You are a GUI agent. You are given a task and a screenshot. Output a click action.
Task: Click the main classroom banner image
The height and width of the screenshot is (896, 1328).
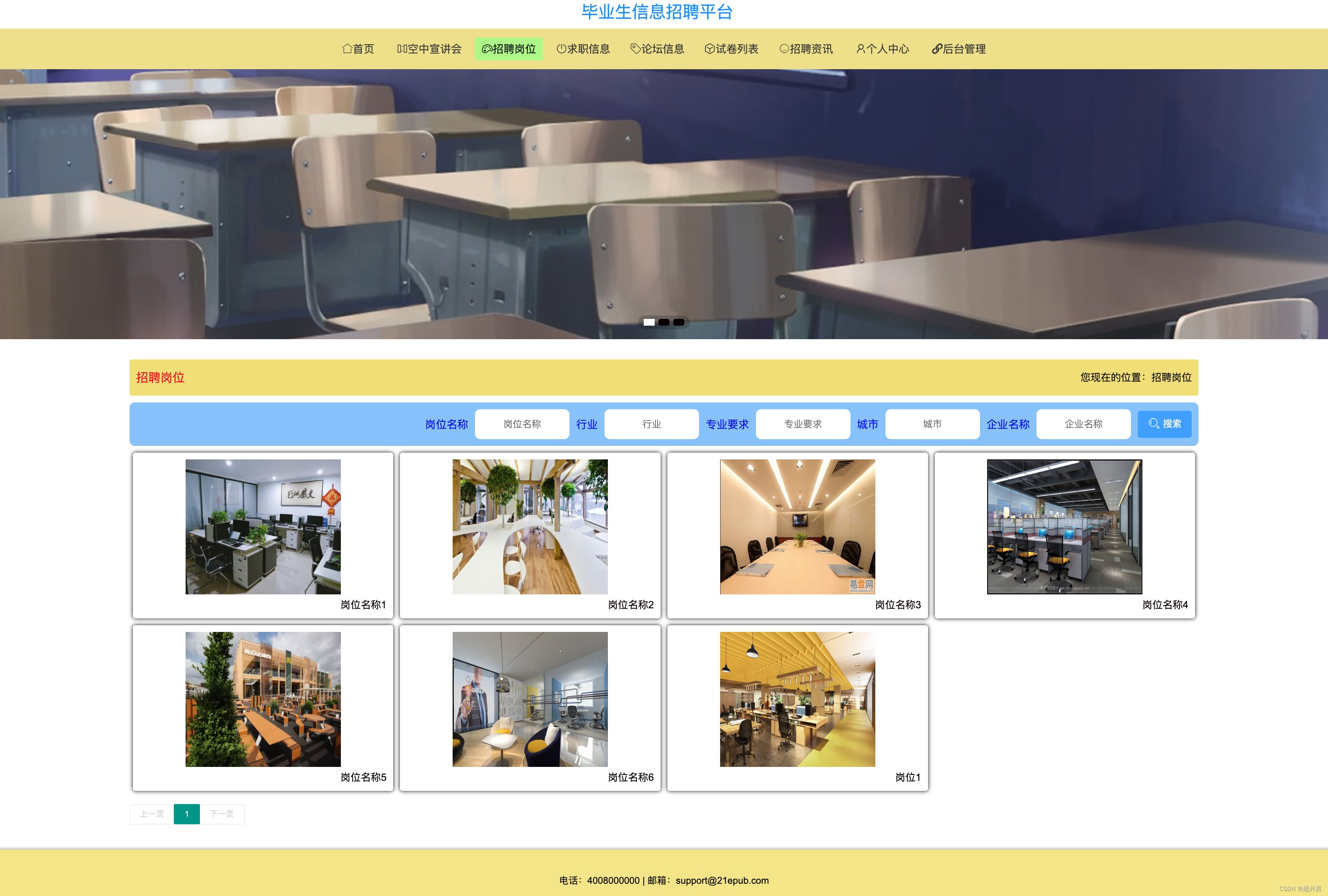click(x=664, y=204)
